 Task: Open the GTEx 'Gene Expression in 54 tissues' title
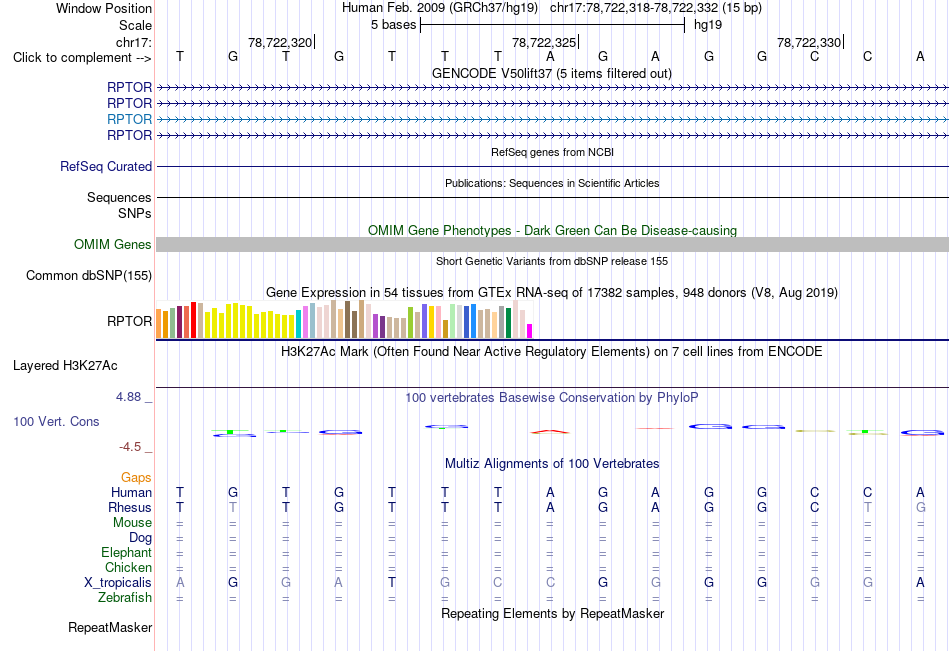pos(552,293)
